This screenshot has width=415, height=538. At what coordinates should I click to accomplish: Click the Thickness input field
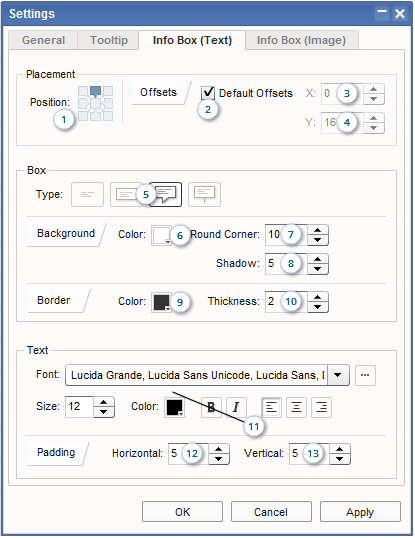click(286, 302)
